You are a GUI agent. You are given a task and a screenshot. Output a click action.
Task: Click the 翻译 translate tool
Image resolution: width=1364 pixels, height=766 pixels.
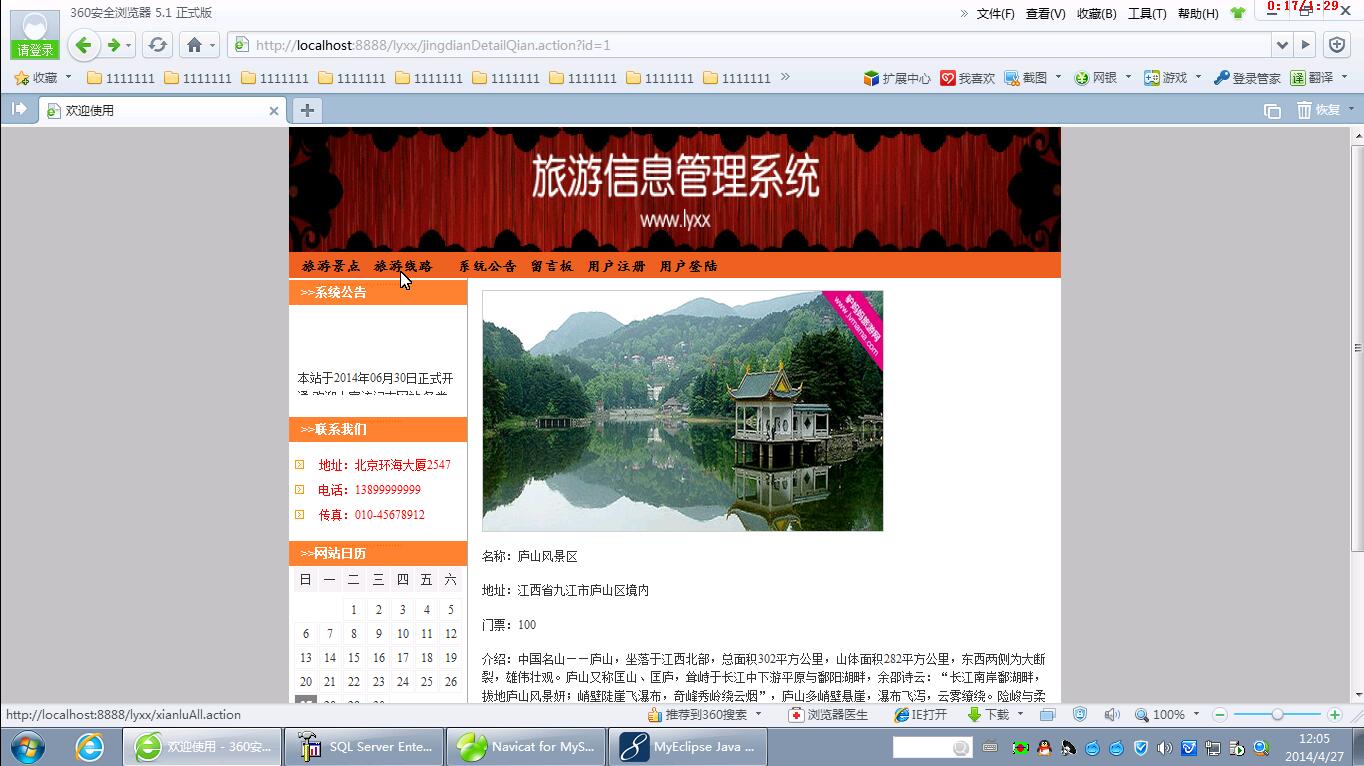1312,78
